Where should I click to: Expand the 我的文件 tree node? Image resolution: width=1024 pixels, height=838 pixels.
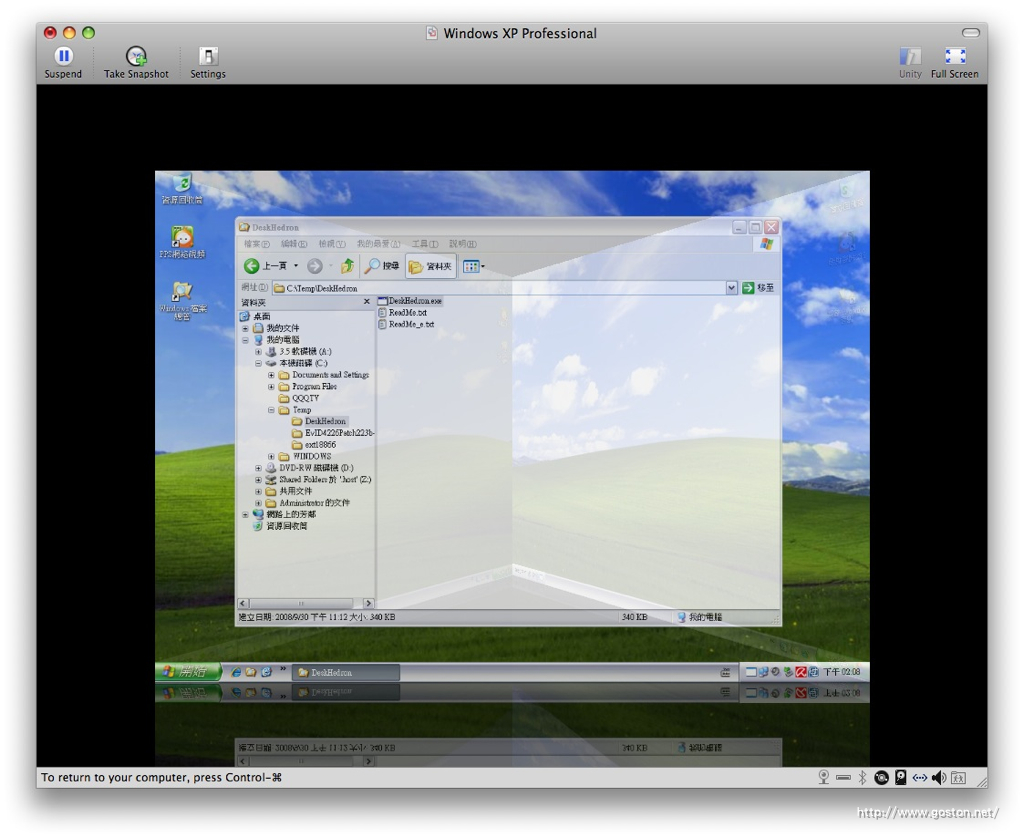(246, 328)
